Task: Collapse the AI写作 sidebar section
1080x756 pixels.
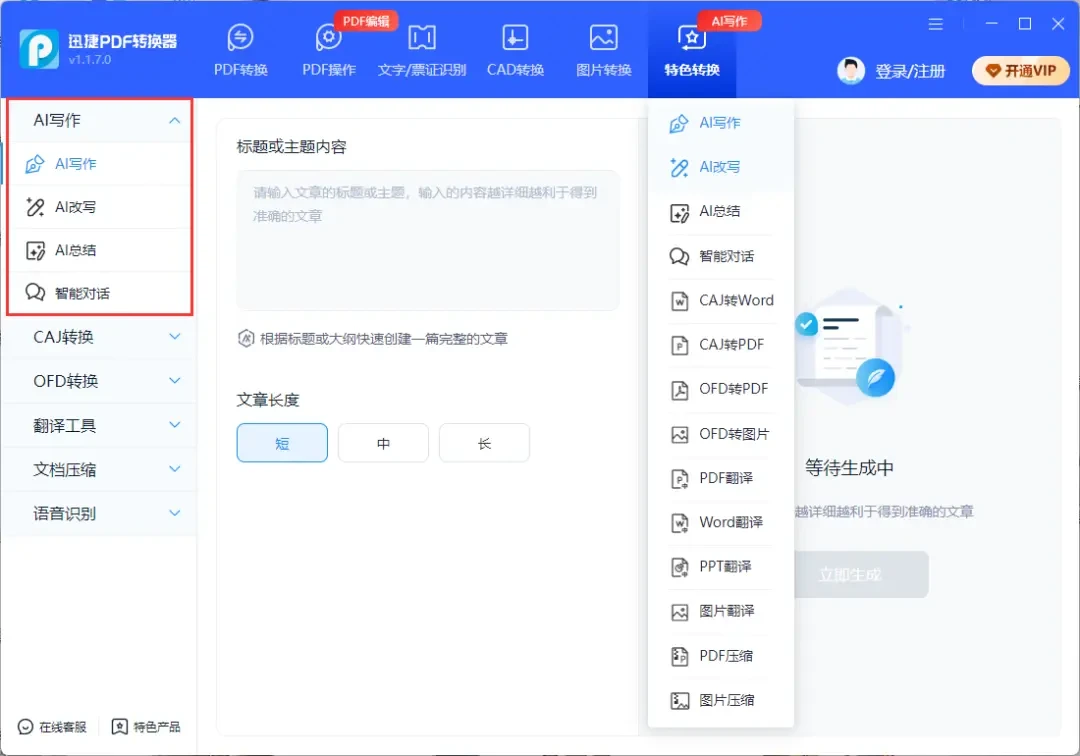Action: click(175, 120)
